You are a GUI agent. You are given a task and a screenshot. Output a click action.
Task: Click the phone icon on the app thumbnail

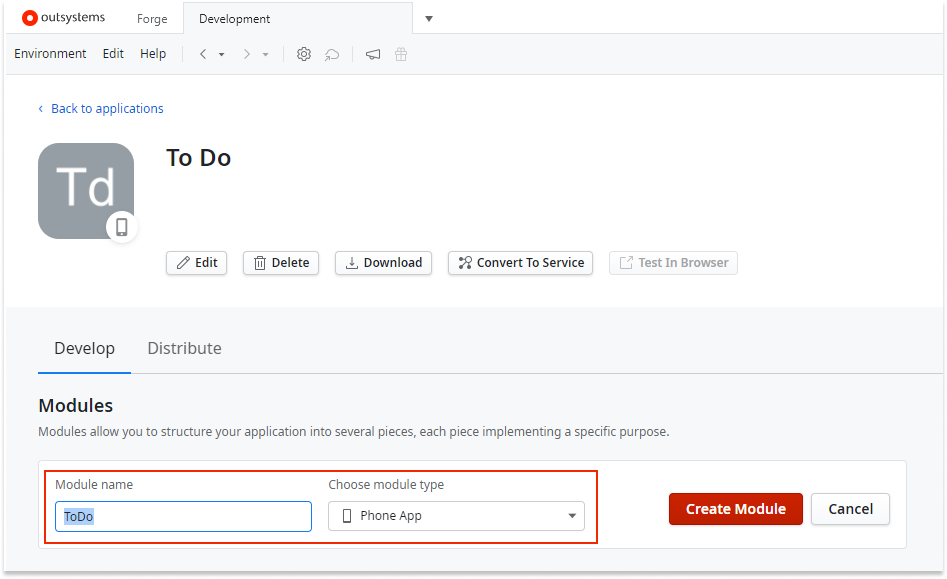point(122,227)
